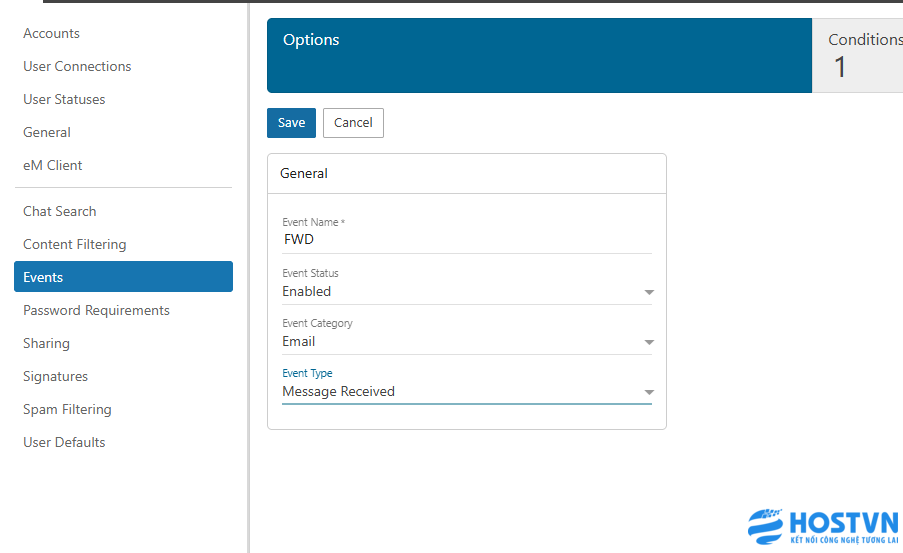Navigate to Chat Search

[60, 211]
